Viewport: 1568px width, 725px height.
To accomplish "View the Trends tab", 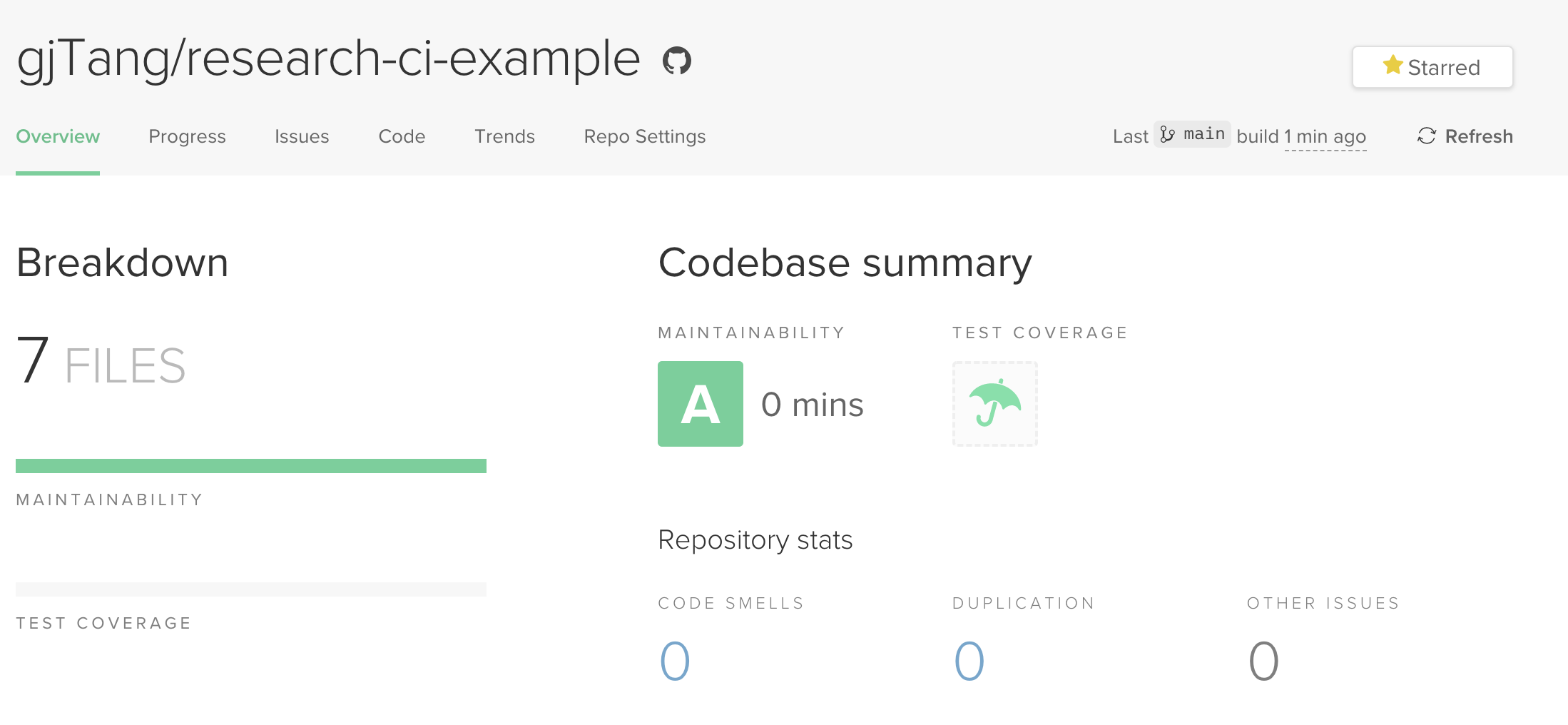I will pos(504,136).
